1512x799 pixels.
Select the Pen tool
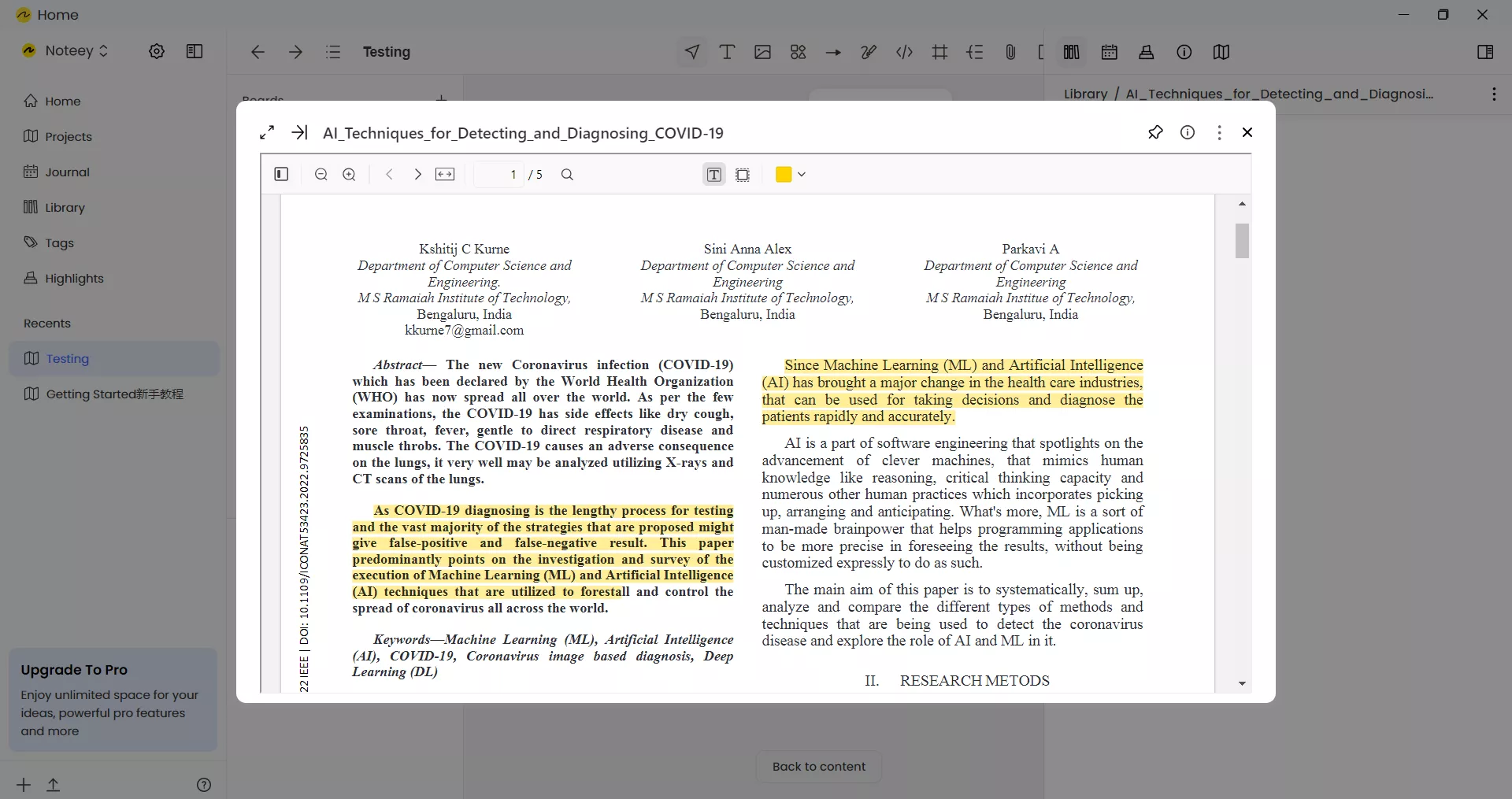tap(869, 52)
